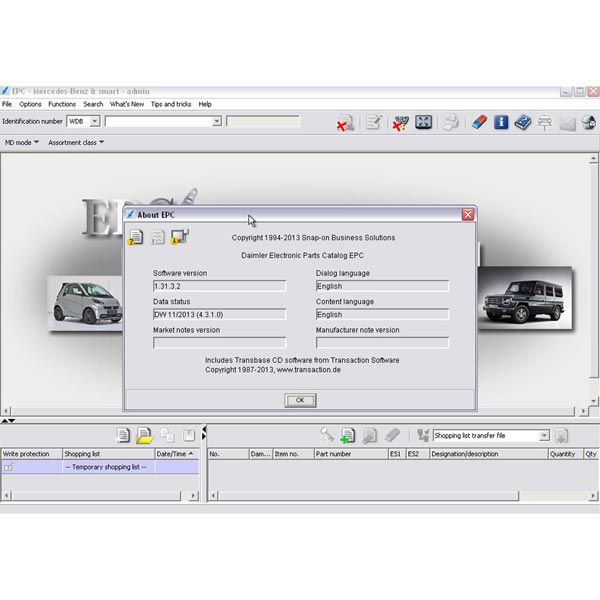600x600 pixels.
Task: Toggle write protection on temporary shopping list
Action: click(x=8, y=467)
